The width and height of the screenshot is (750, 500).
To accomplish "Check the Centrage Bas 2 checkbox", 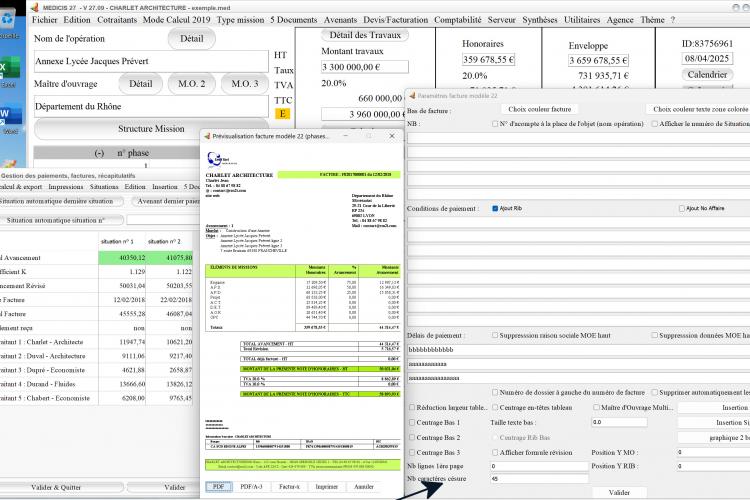I will [x=412, y=437].
